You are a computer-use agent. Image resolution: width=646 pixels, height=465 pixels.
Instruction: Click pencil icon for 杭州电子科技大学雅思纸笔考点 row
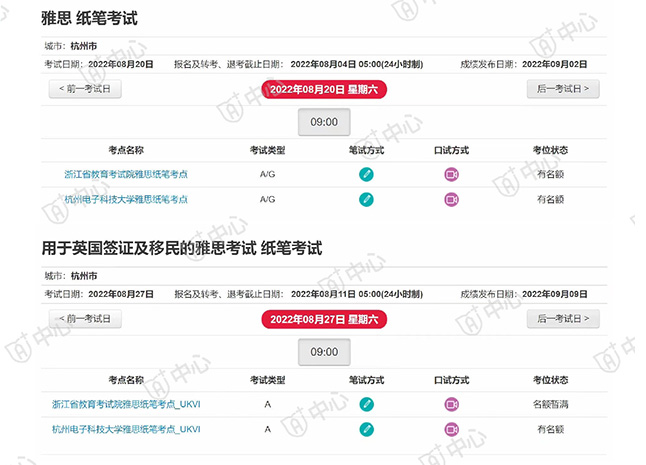coord(366,199)
